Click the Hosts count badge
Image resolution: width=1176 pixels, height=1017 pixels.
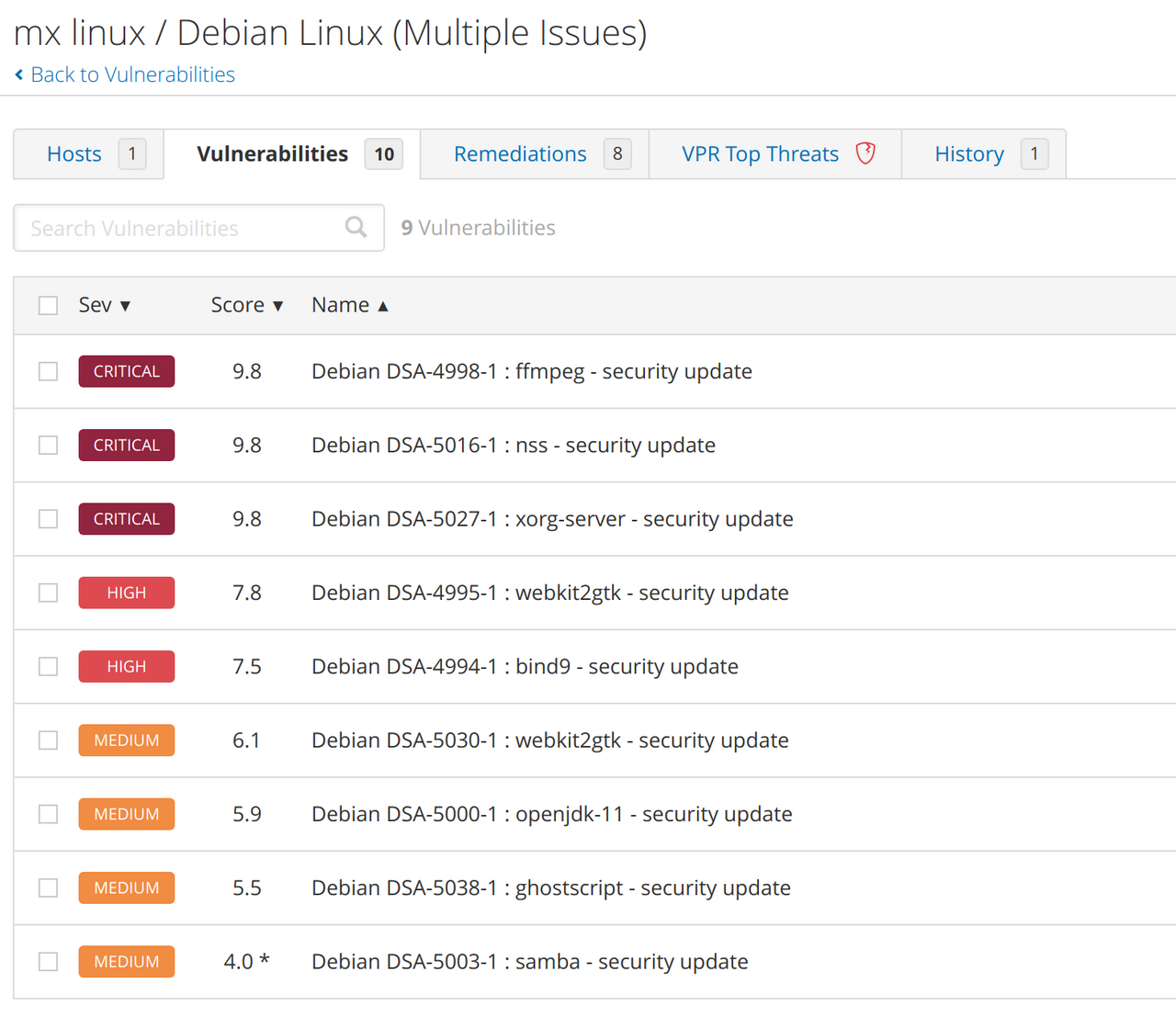click(132, 153)
